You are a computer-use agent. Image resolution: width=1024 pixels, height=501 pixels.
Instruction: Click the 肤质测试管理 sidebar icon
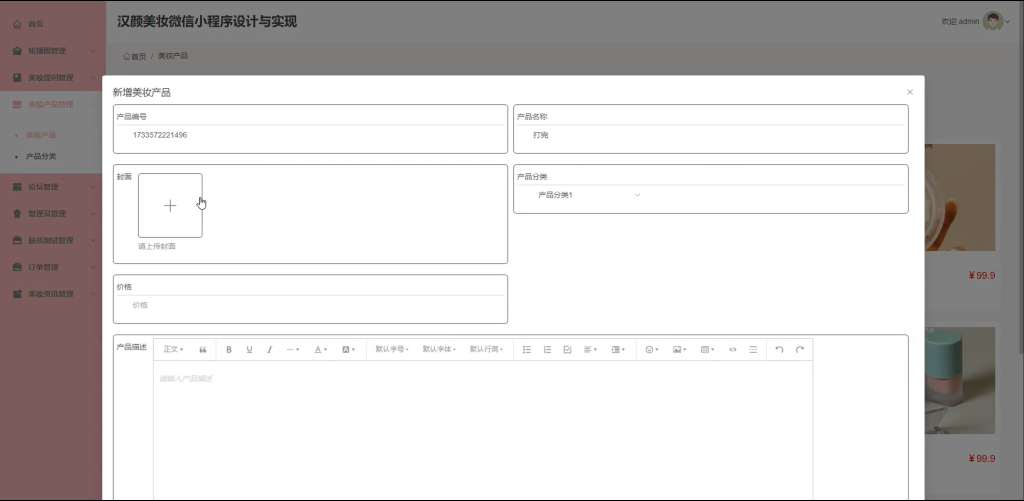coord(17,240)
